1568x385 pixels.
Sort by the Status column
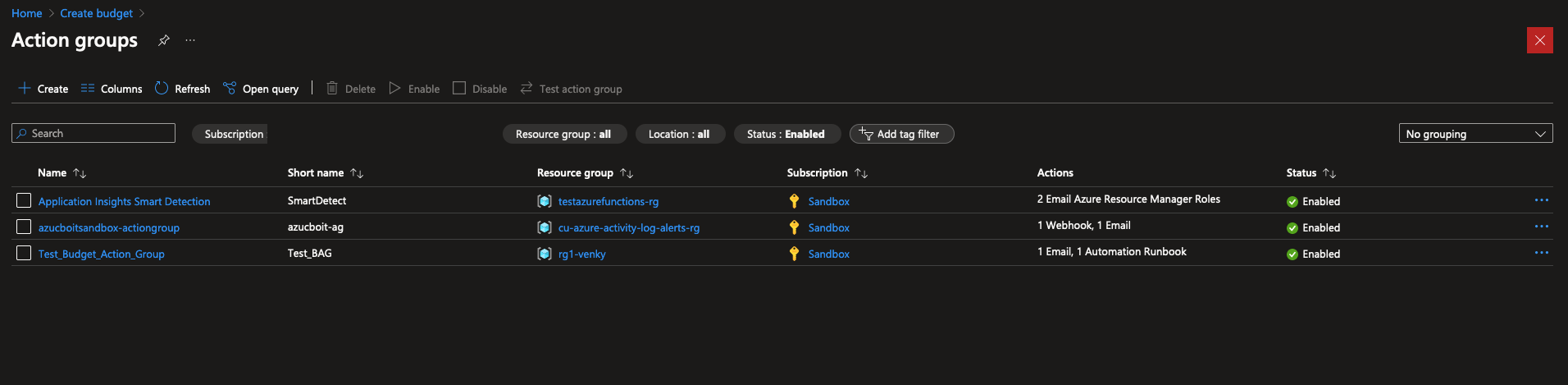1310,172
